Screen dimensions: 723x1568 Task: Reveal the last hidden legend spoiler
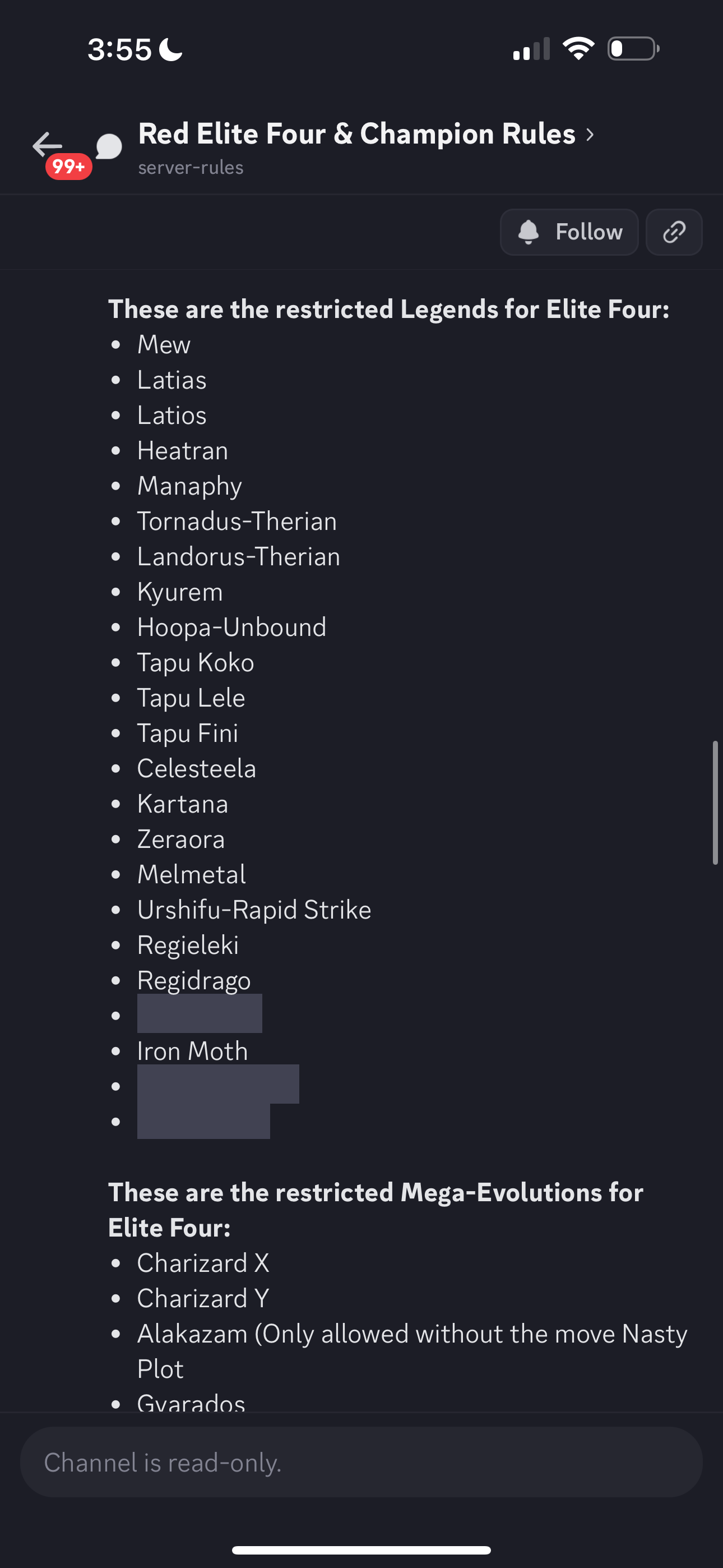[203, 1120]
